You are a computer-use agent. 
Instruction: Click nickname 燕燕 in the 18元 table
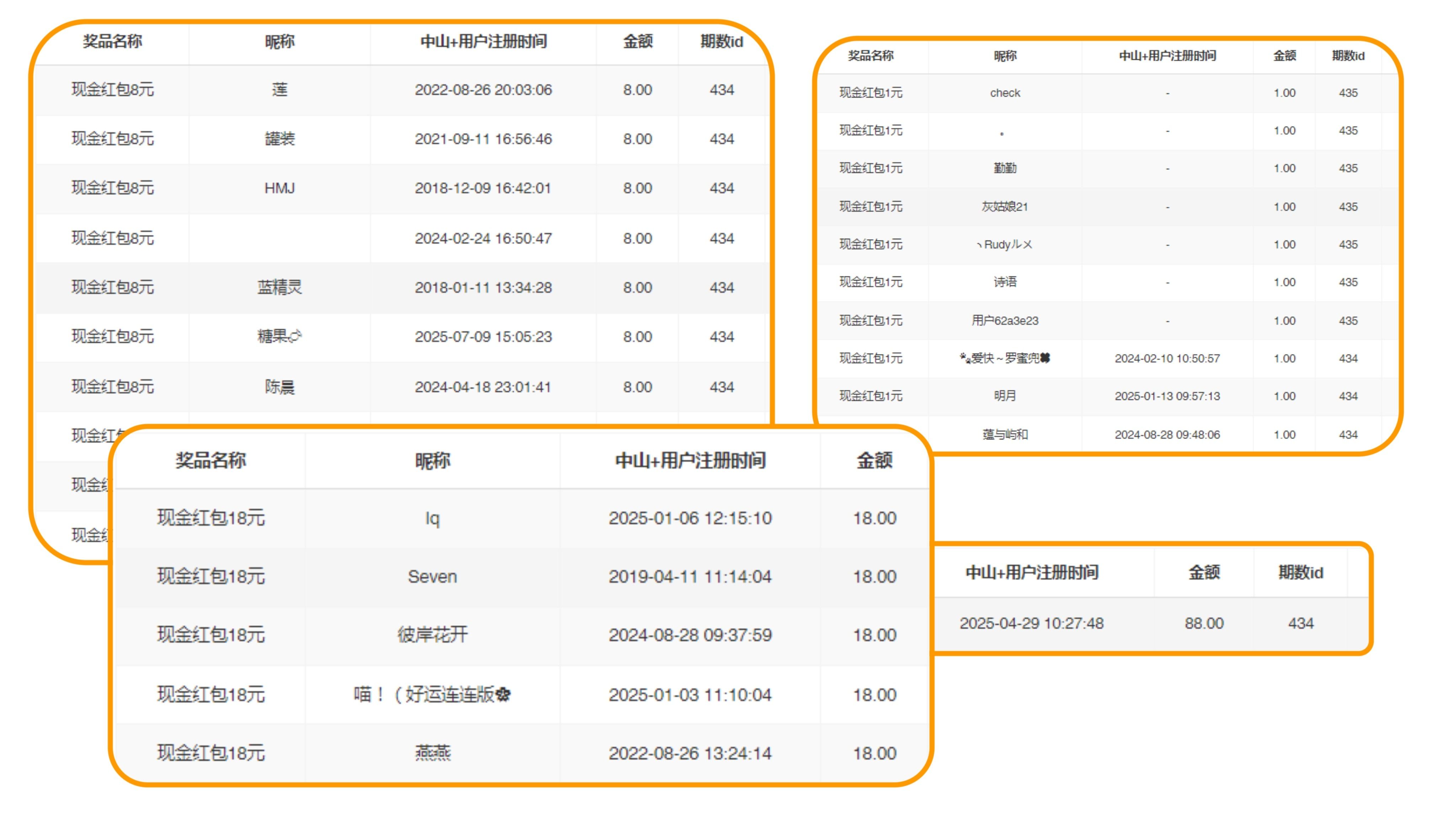[x=432, y=754]
